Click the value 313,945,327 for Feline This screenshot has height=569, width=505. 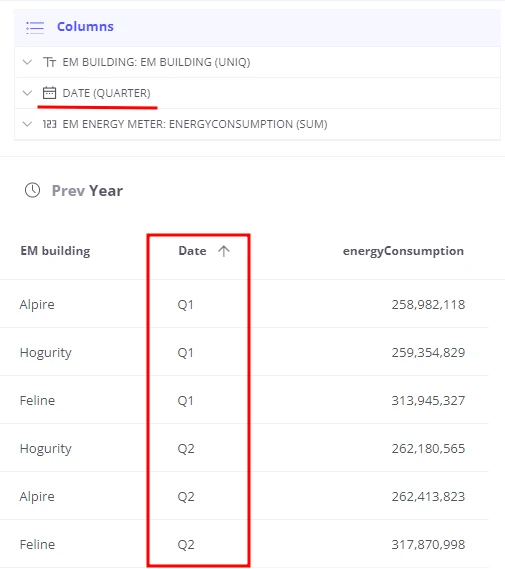[428, 401]
